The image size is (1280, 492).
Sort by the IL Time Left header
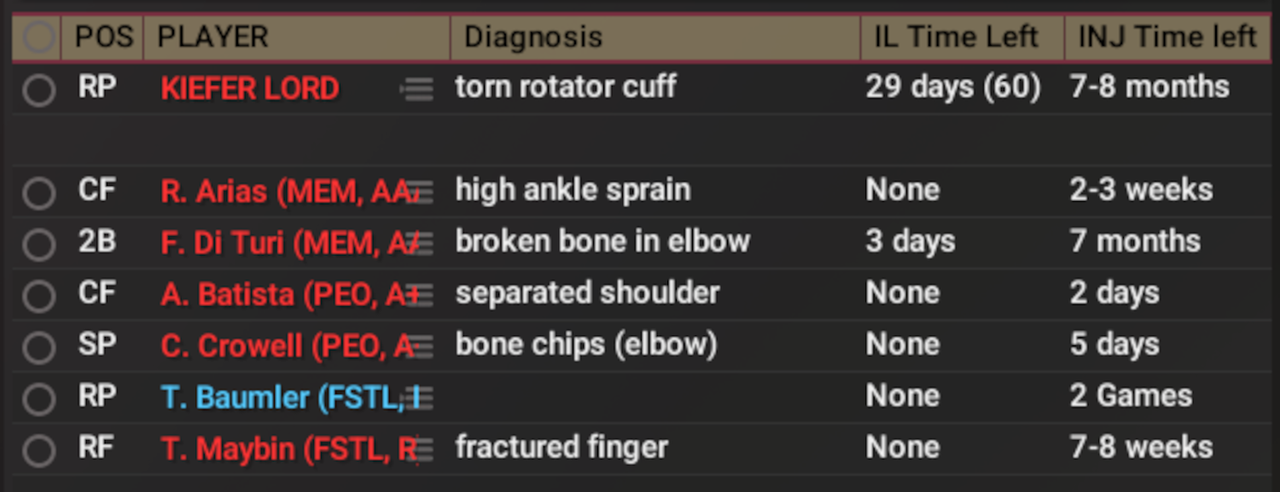pos(956,38)
